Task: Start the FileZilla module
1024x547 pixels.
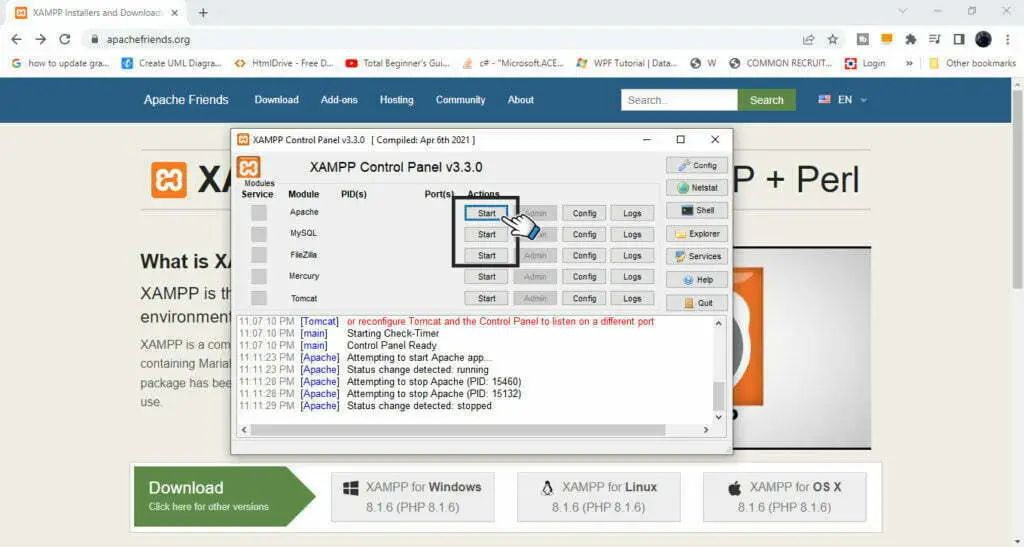Action: (x=487, y=255)
